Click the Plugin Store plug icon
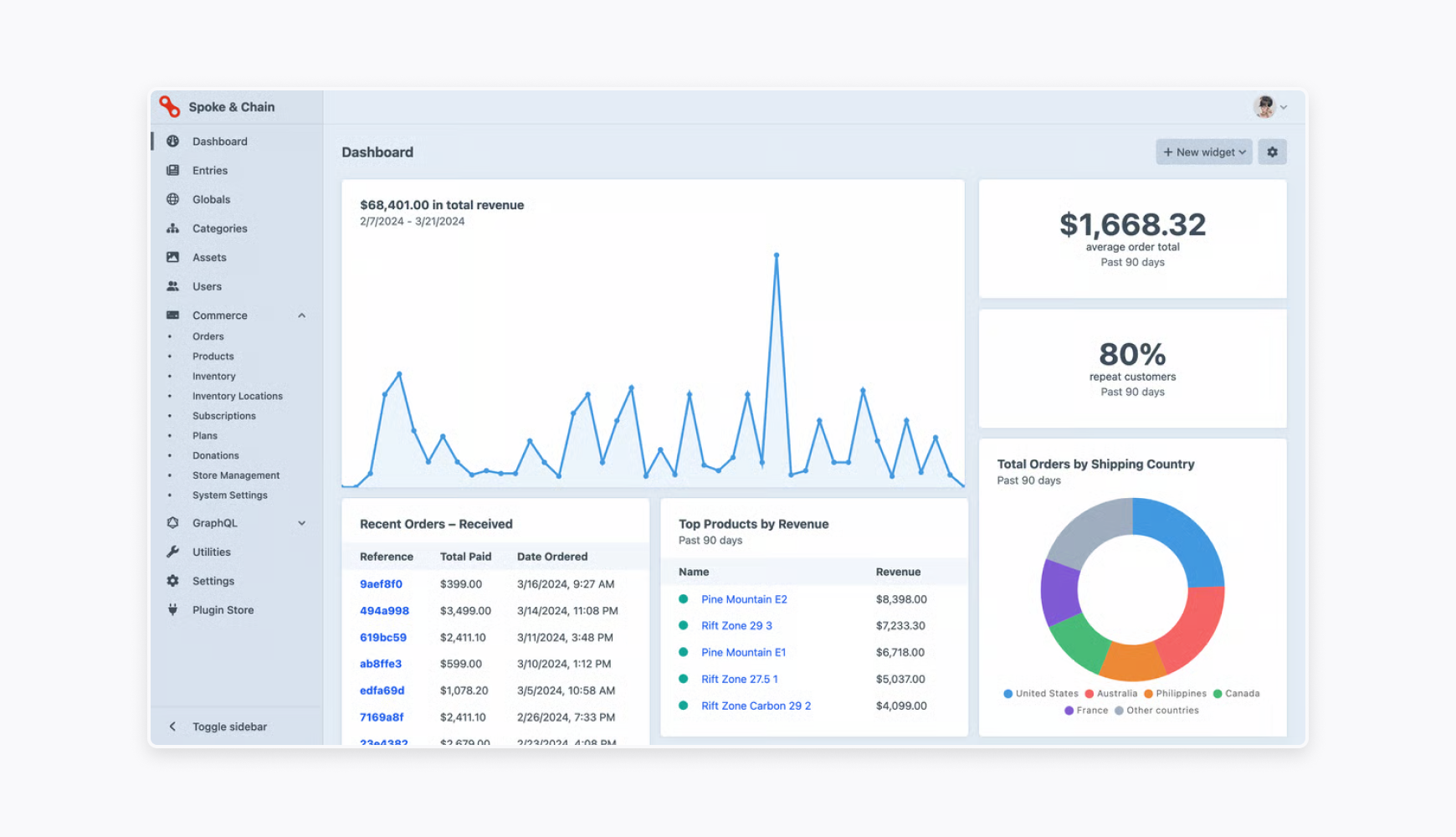This screenshot has width=1456, height=837. pos(173,609)
